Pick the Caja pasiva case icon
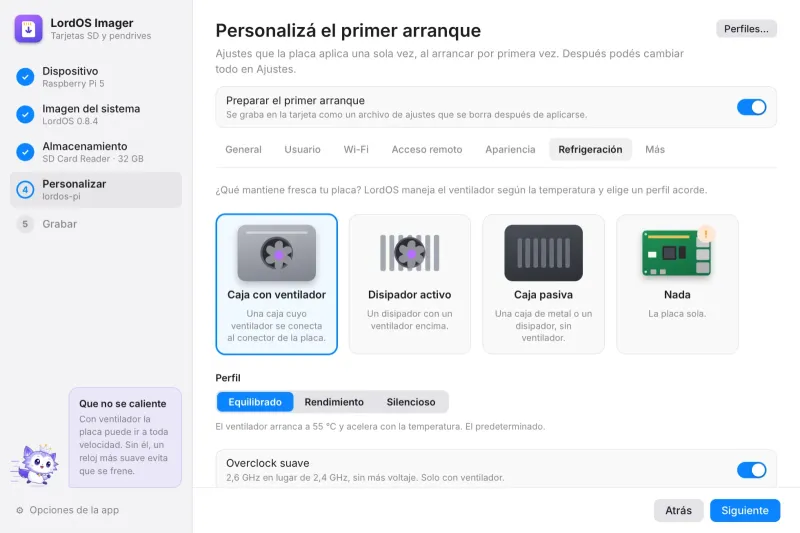Image resolution: width=800 pixels, height=533 pixels. point(543,253)
